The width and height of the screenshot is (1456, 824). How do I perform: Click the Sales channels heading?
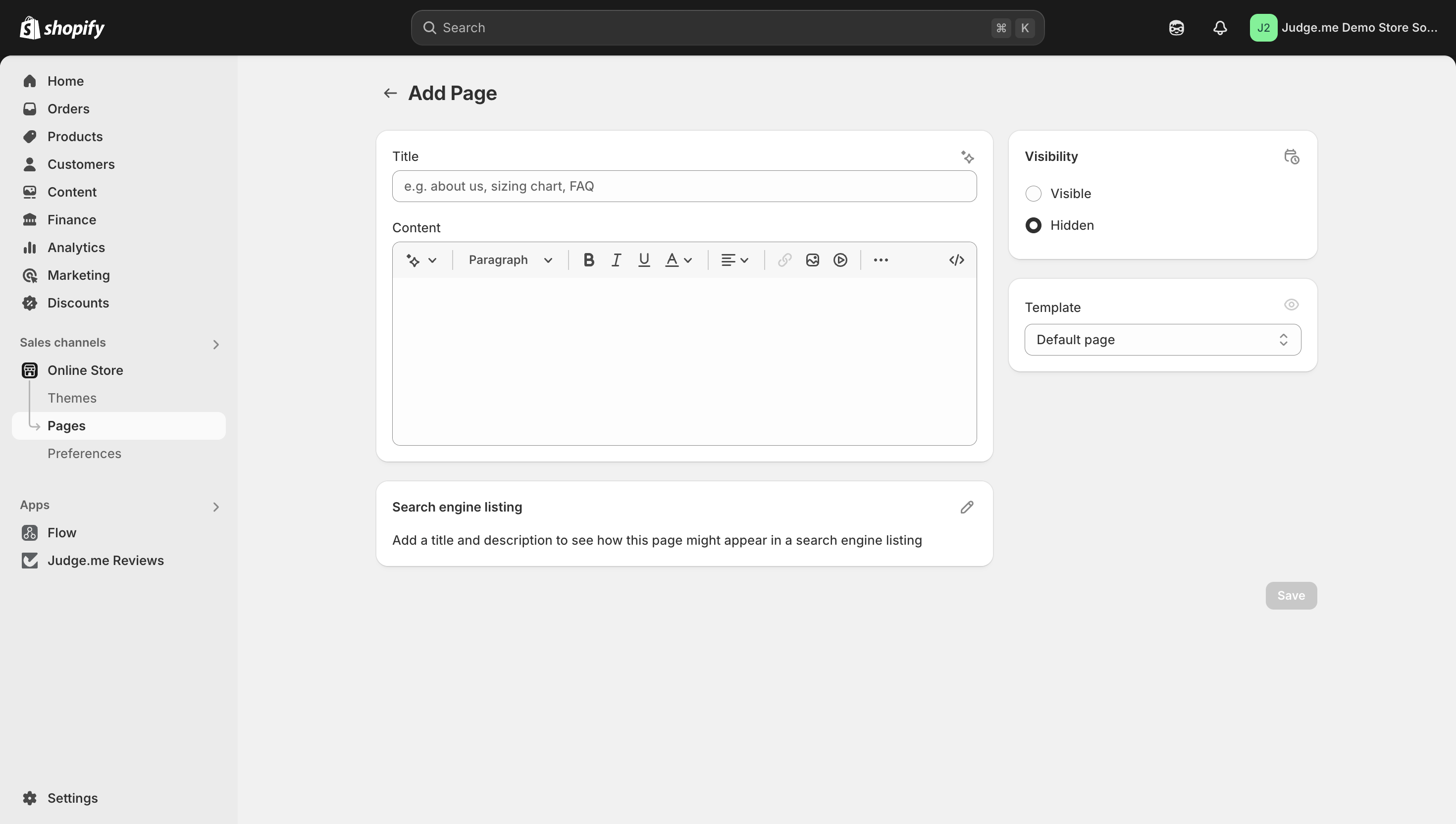pos(63,342)
